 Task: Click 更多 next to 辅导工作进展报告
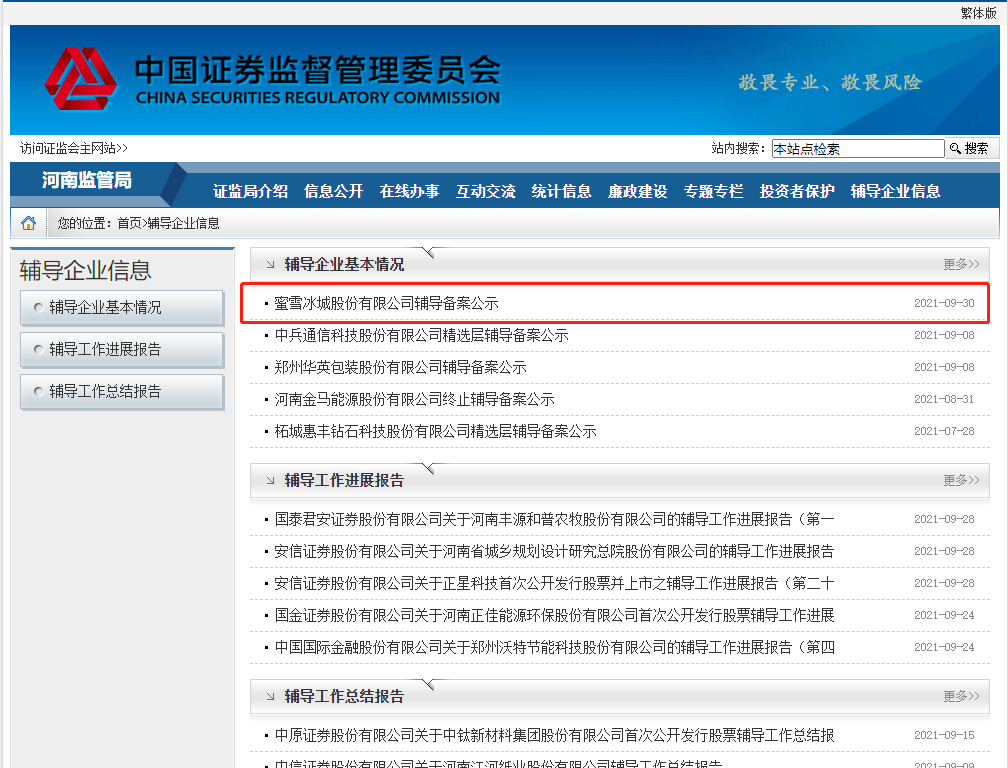point(961,480)
